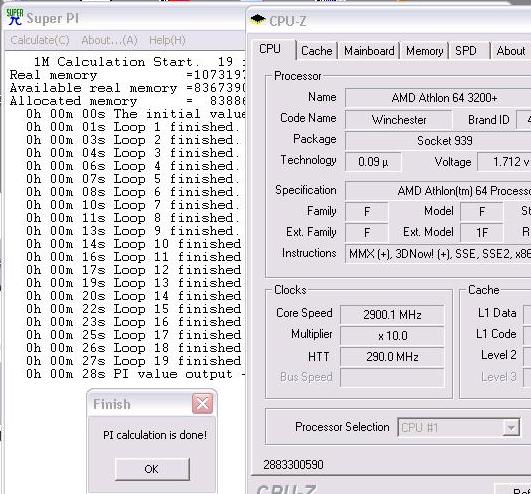The height and width of the screenshot is (494, 531).
Task: Click the HTT value 290.0 MHz
Action: pos(392,357)
